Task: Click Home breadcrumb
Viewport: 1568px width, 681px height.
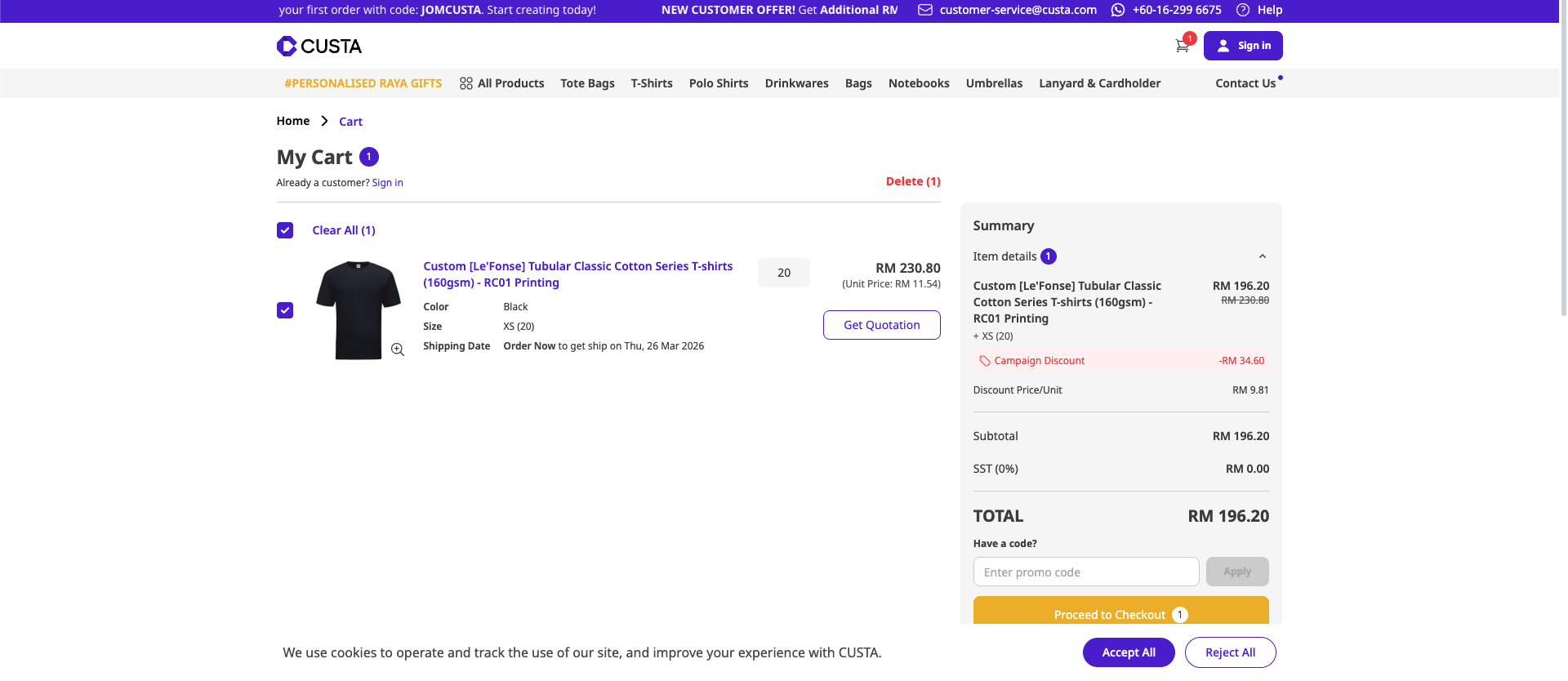Action: (x=292, y=121)
